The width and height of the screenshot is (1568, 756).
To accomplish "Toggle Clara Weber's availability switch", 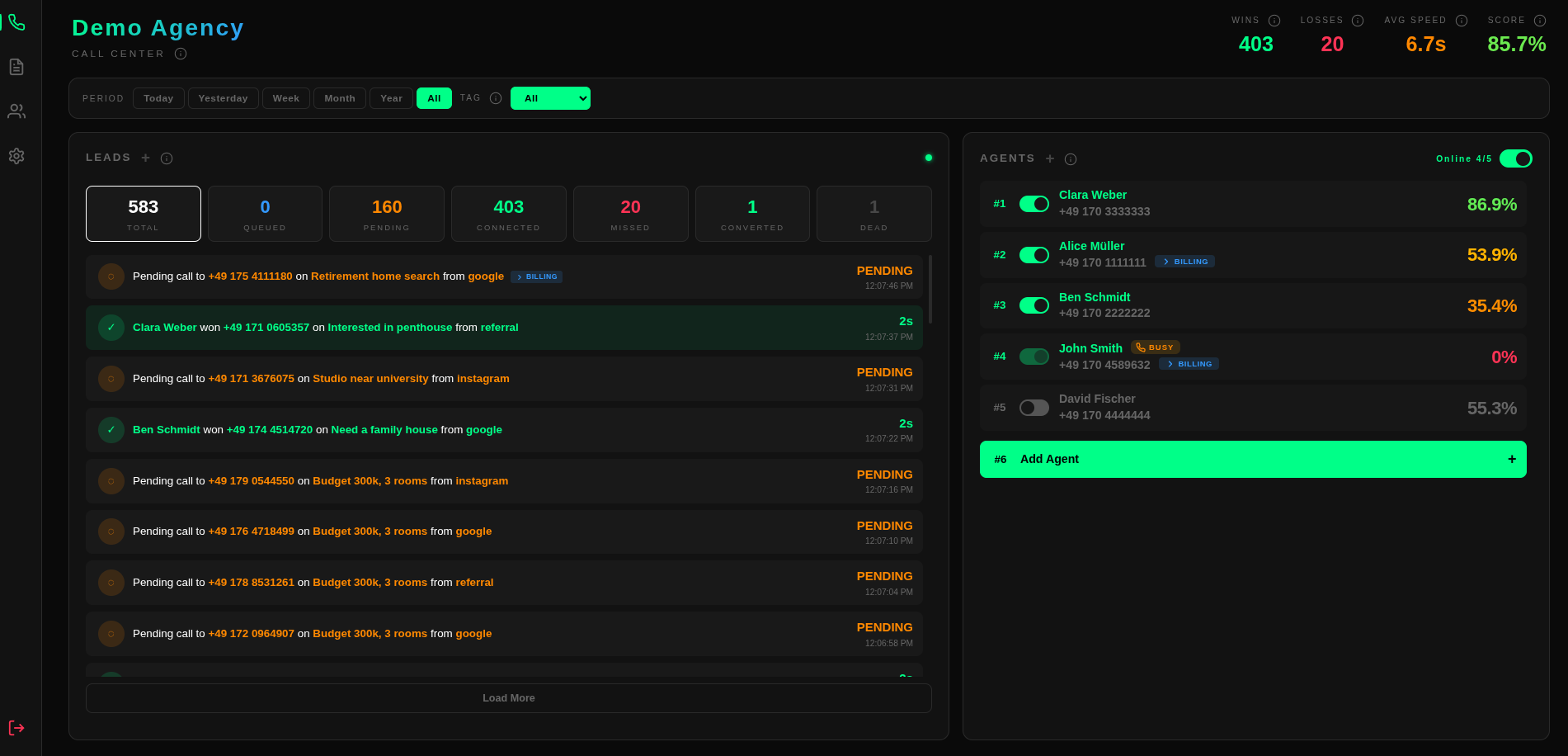I will (1034, 204).
